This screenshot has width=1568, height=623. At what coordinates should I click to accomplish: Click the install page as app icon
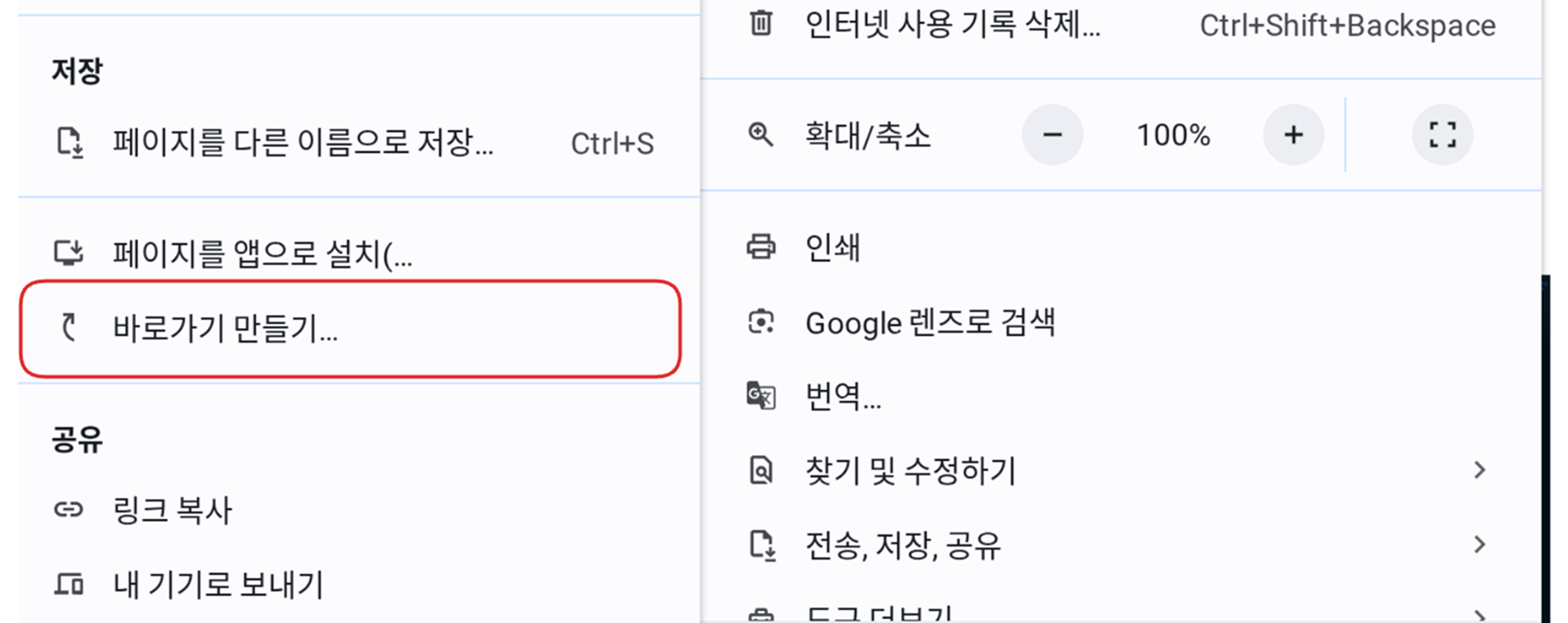[69, 253]
